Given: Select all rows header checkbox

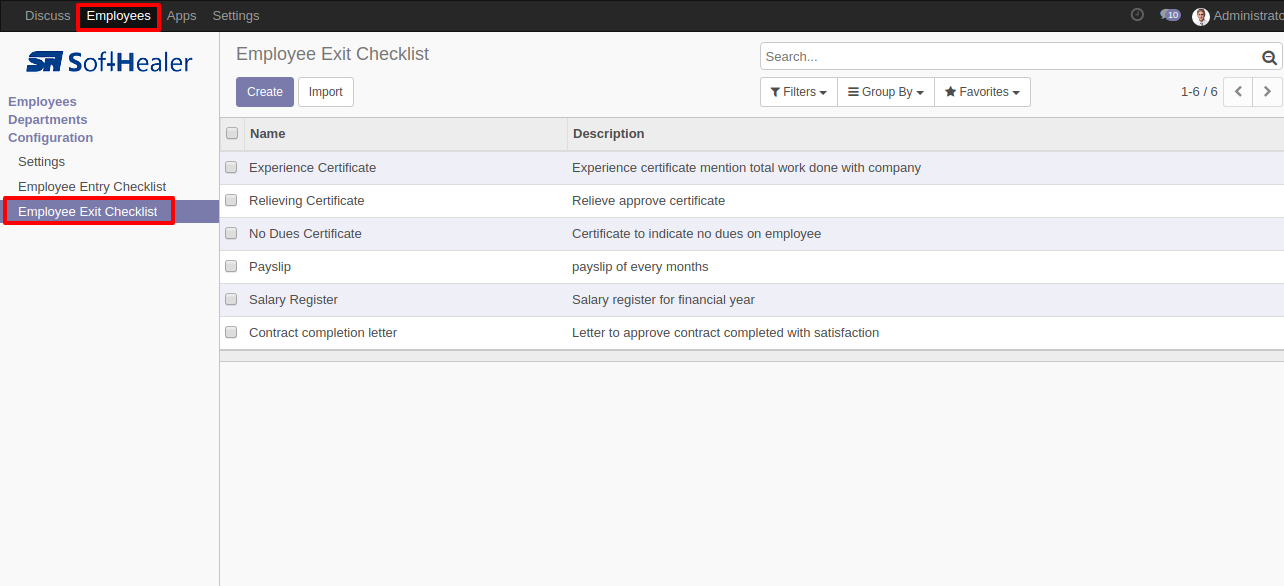Looking at the screenshot, I should click(232, 133).
